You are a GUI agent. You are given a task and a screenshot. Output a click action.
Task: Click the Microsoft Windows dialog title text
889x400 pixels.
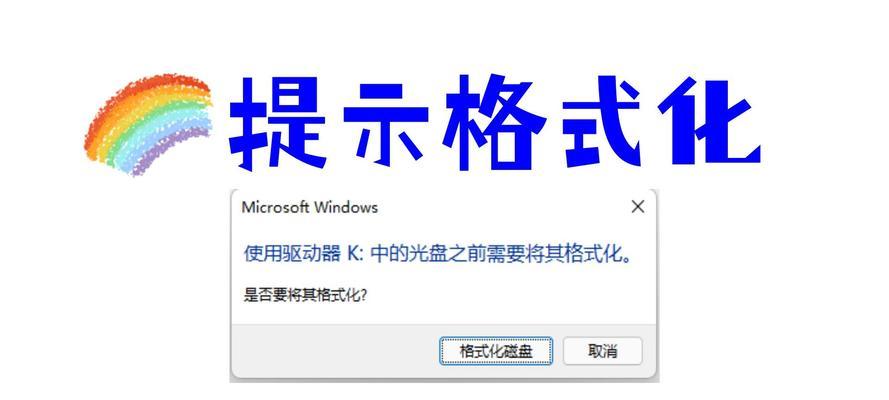pyautogui.click(x=310, y=207)
